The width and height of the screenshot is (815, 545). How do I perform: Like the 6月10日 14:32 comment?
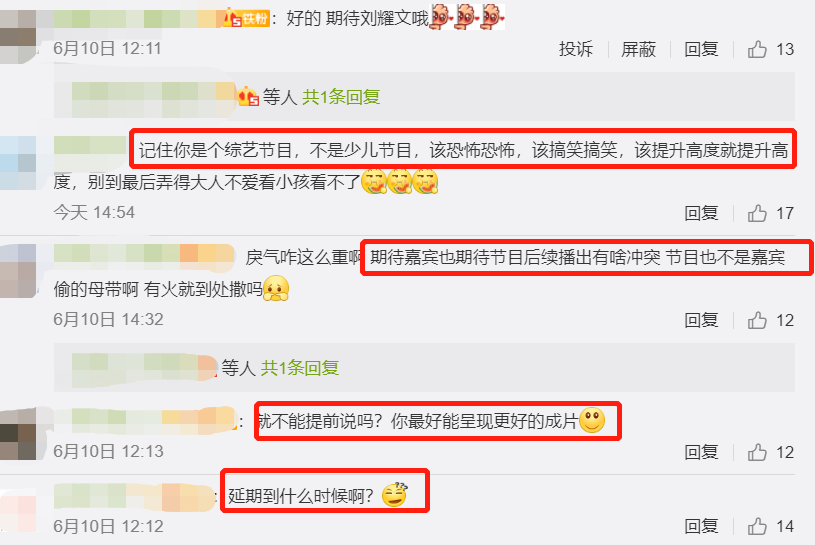pos(757,320)
